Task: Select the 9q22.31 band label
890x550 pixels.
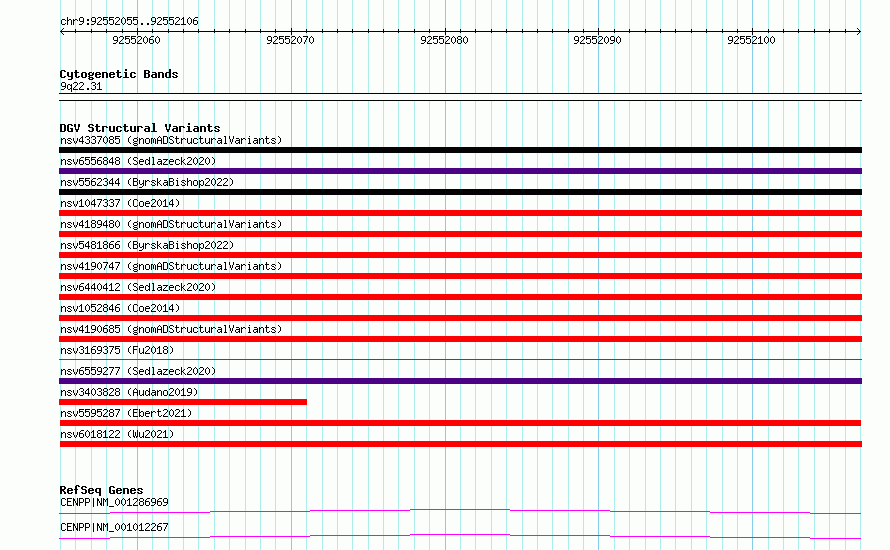Action: tap(81, 87)
